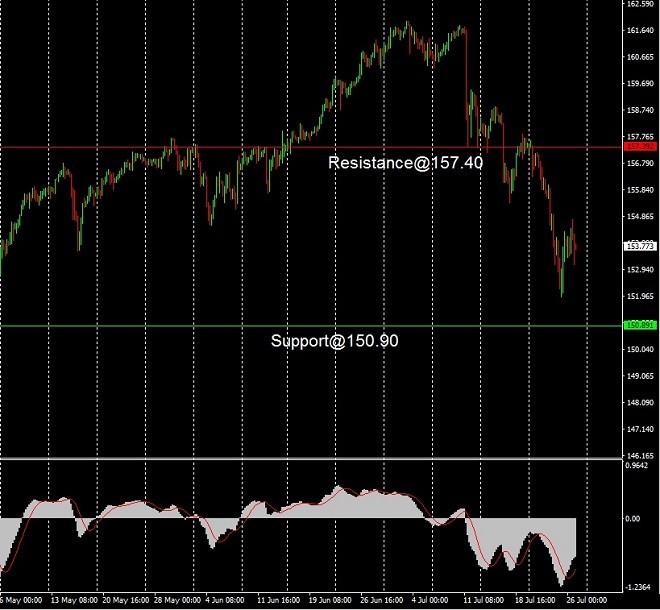Click the 0.00 indicator scale value
The image size is (660, 610).
[x=633, y=518]
